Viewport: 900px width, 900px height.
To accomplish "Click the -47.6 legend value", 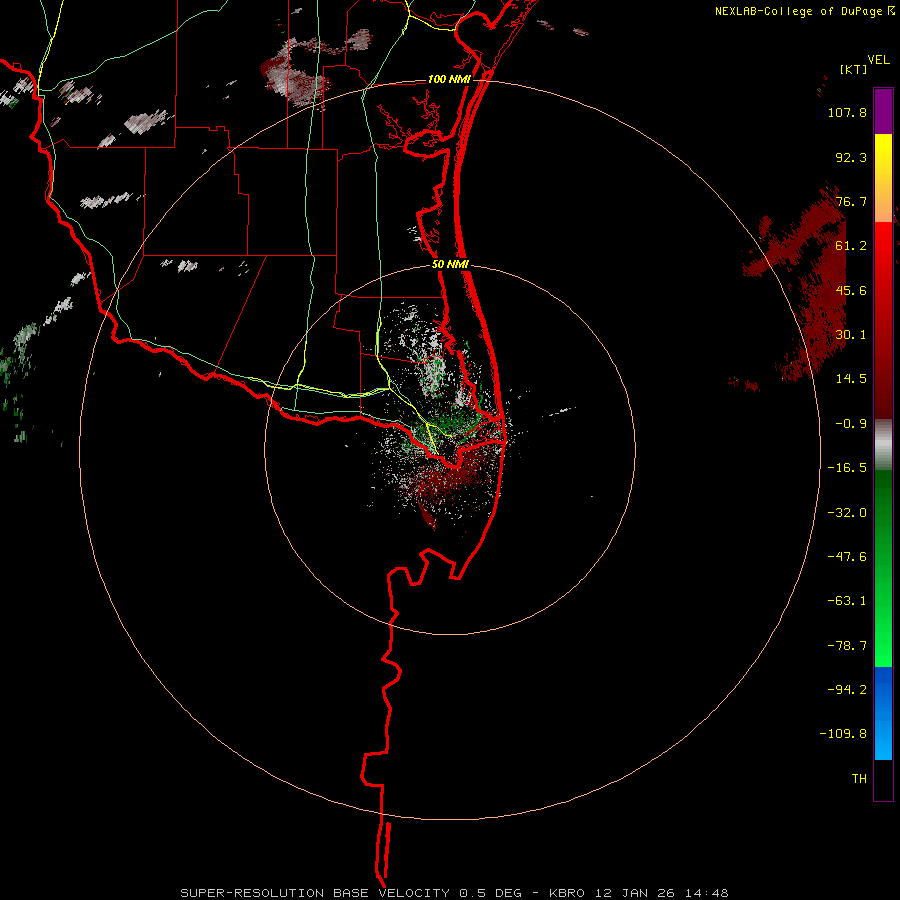I will coord(847,557).
